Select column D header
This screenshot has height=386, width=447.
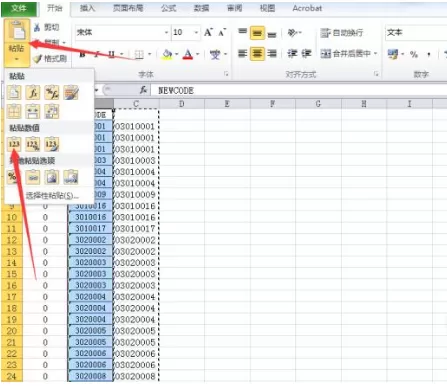[x=182, y=104]
